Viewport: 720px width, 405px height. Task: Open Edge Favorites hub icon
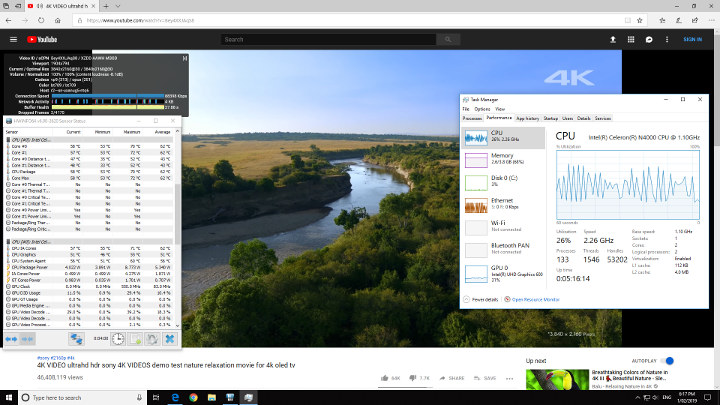pos(662,20)
